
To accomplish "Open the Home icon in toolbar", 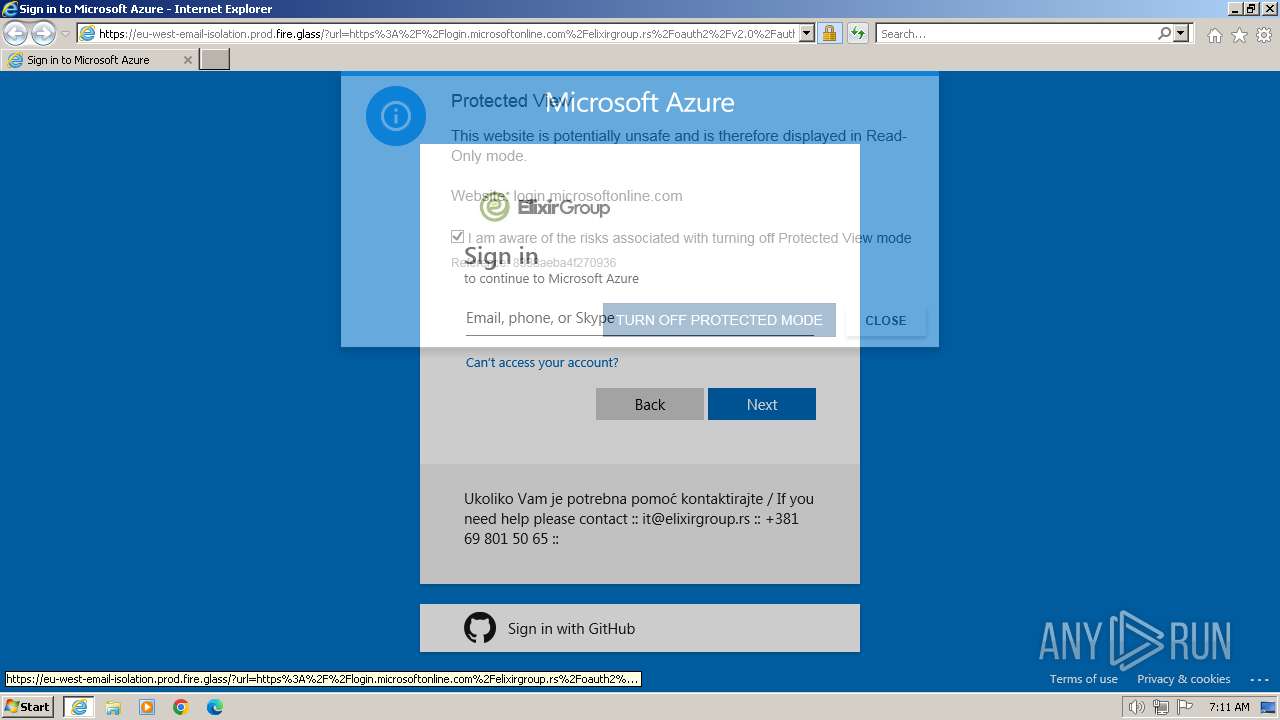I will 1214,35.
